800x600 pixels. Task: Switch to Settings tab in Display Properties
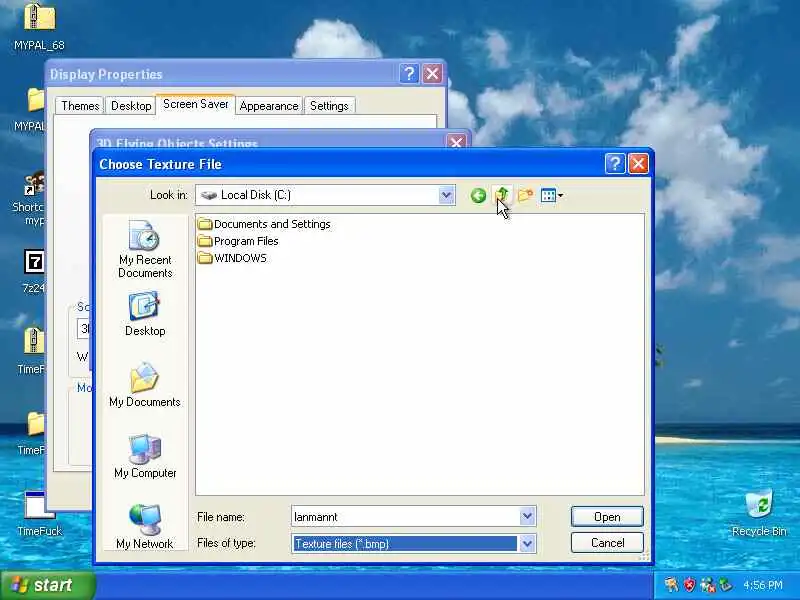point(329,106)
